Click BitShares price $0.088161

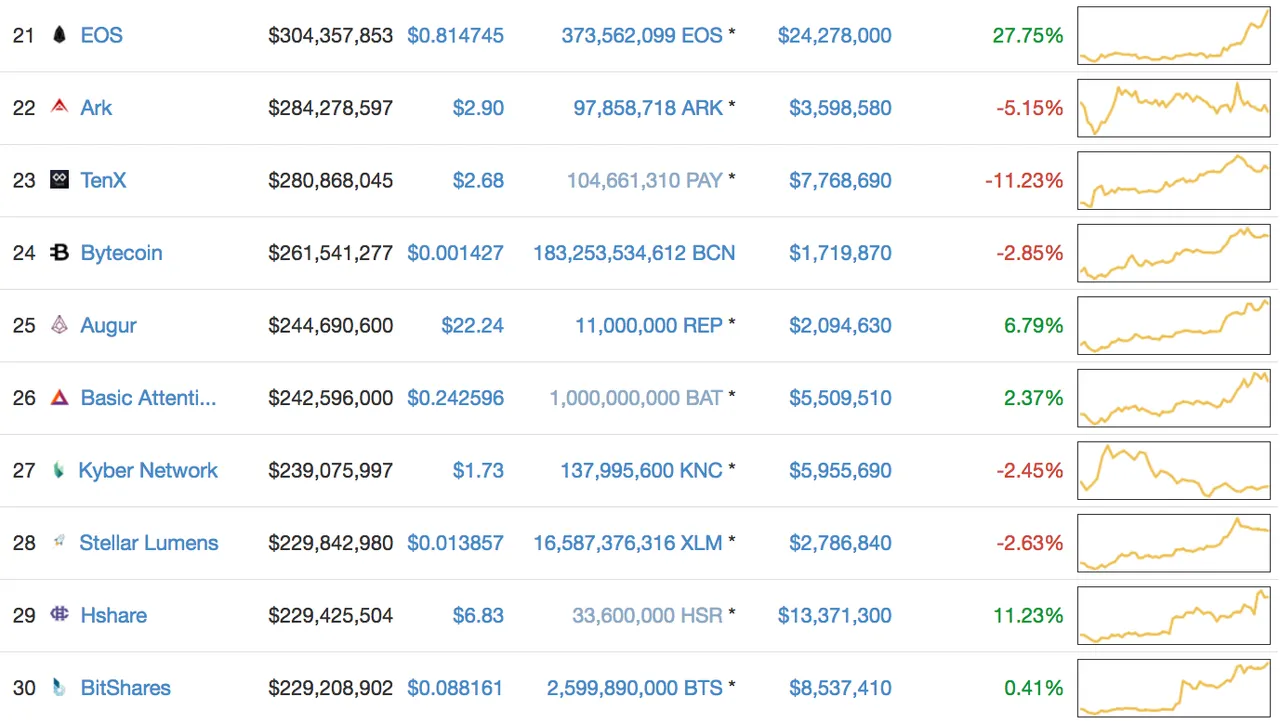click(x=456, y=688)
